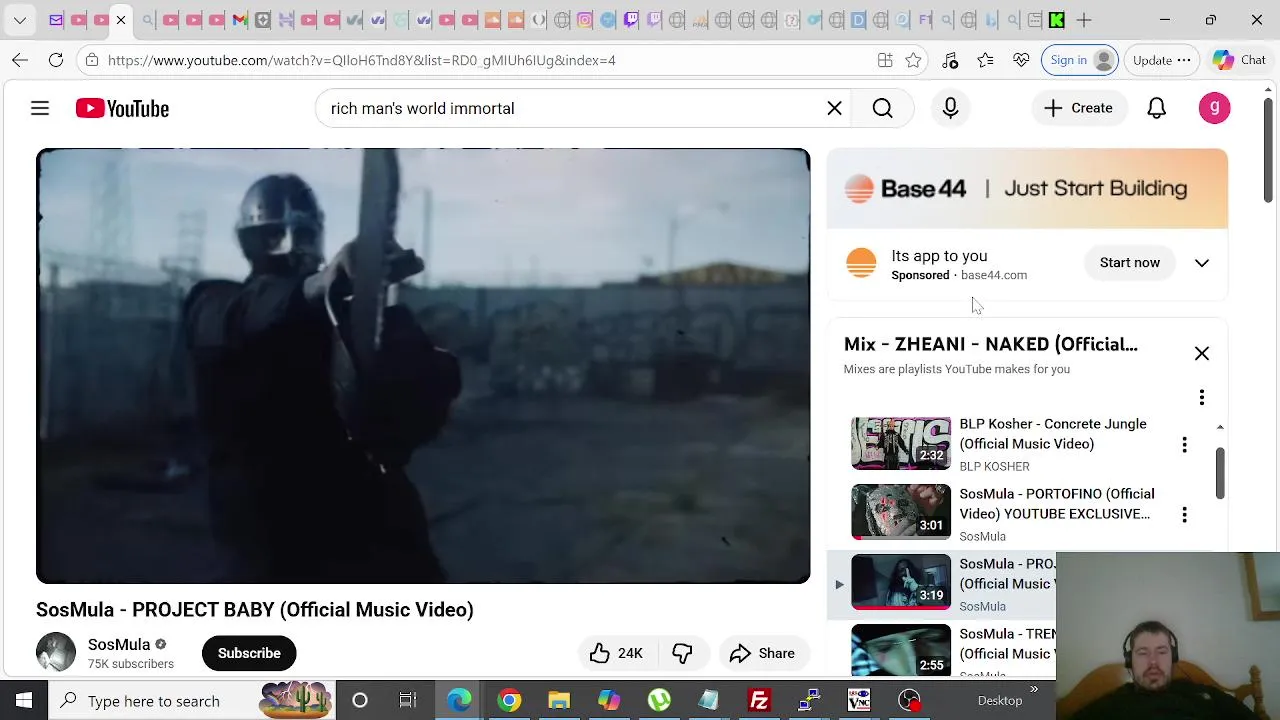Open the YouTube notifications bell
1280x720 pixels.
[1156, 108]
